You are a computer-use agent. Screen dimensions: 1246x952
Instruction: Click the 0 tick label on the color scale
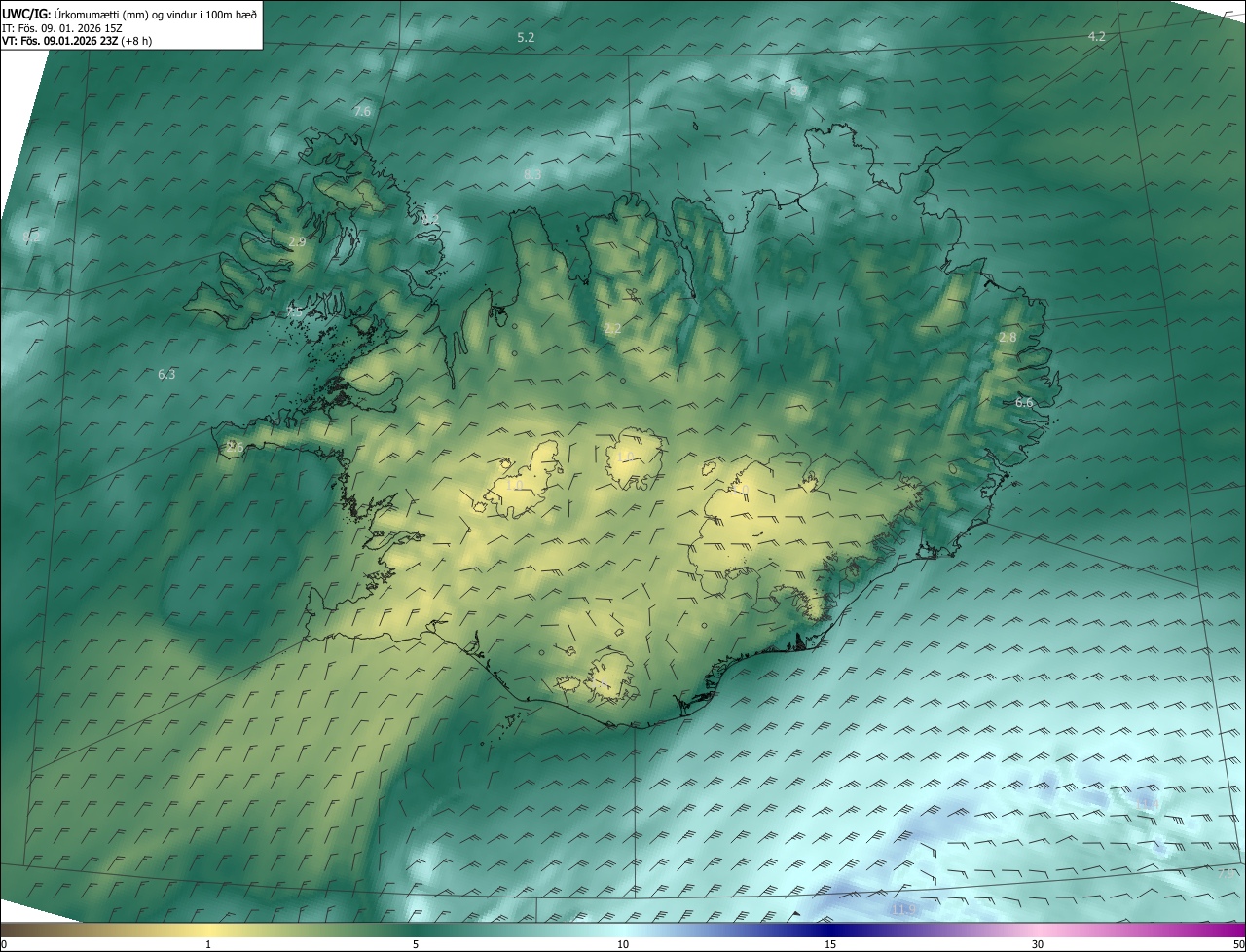(x=4, y=944)
